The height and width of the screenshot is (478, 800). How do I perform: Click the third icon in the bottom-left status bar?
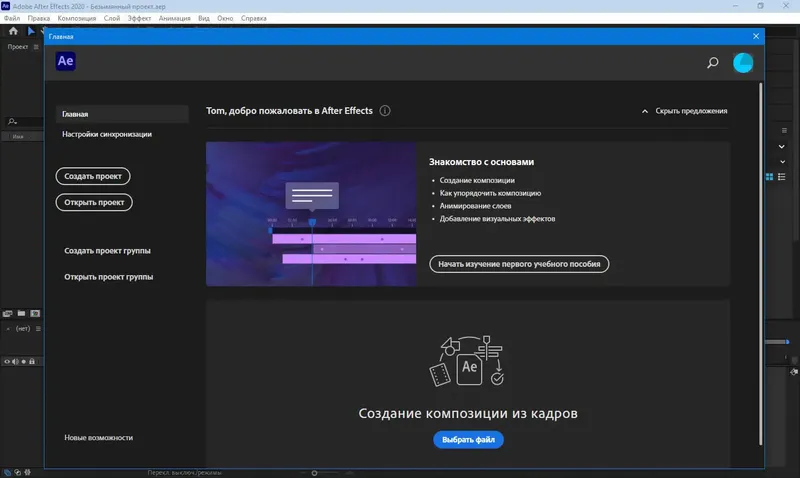point(28,472)
